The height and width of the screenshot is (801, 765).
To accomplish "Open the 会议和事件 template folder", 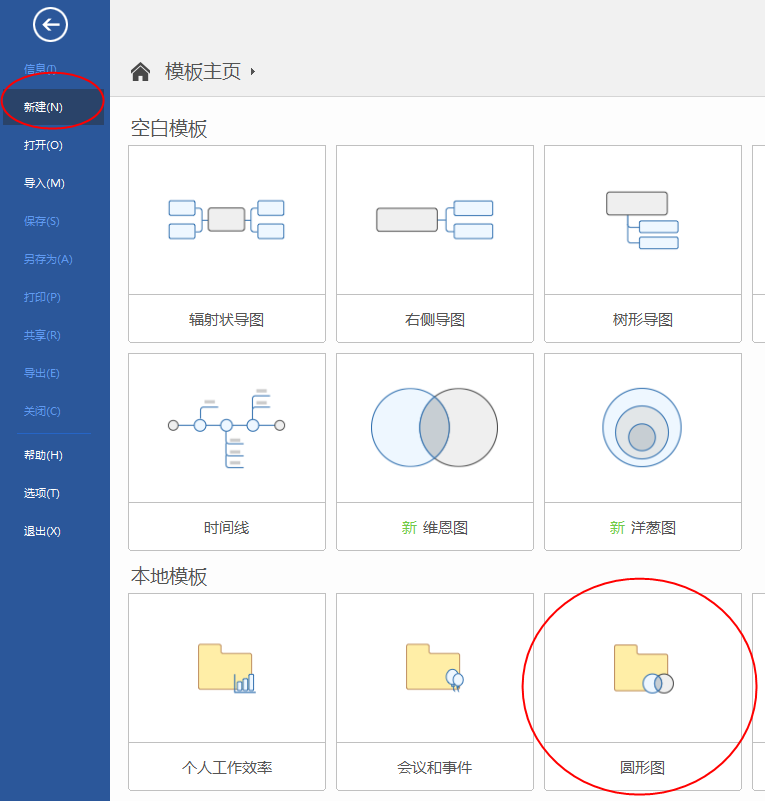I will (434, 669).
